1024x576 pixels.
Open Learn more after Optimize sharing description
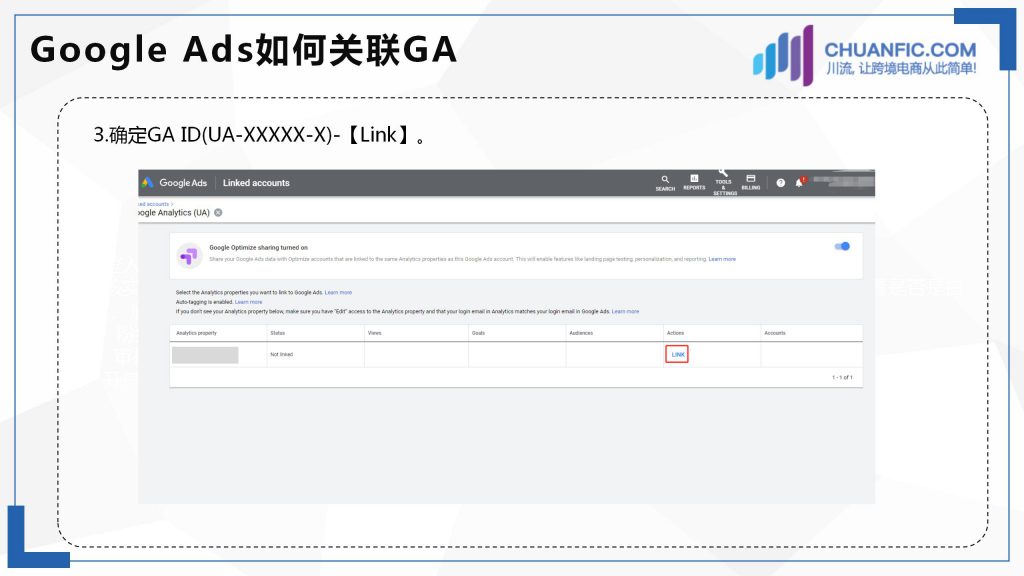pos(722,259)
